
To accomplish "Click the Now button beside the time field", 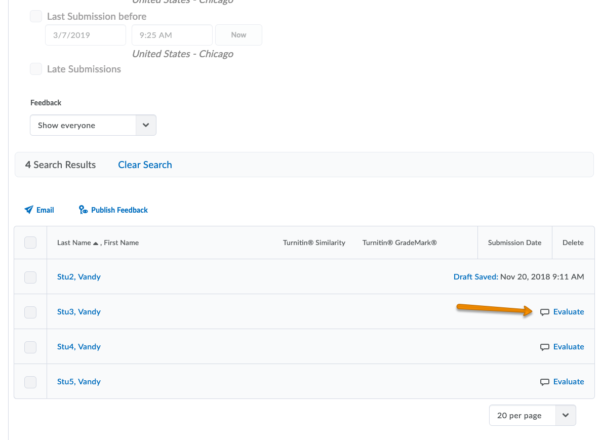I will click(x=239, y=35).
